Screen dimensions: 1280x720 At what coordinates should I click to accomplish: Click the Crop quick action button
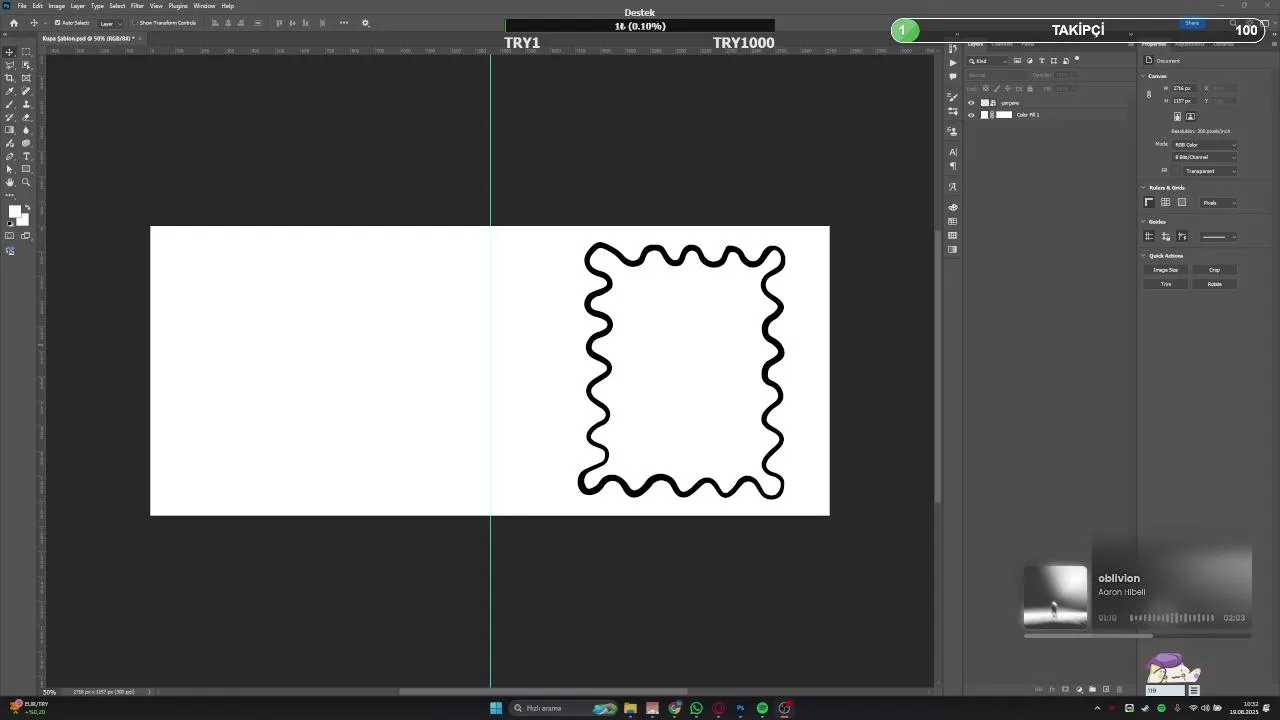pos(1214,270)
